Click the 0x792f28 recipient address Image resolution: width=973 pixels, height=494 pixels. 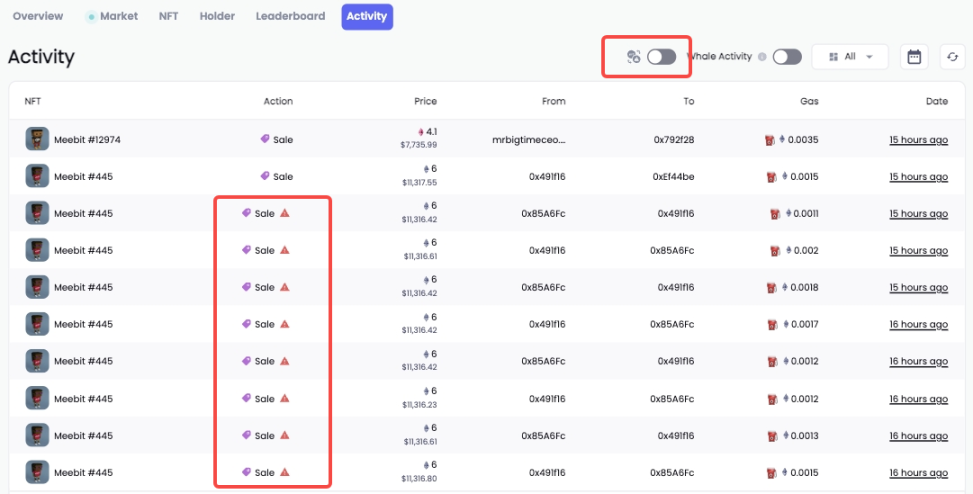click(674, 140)
